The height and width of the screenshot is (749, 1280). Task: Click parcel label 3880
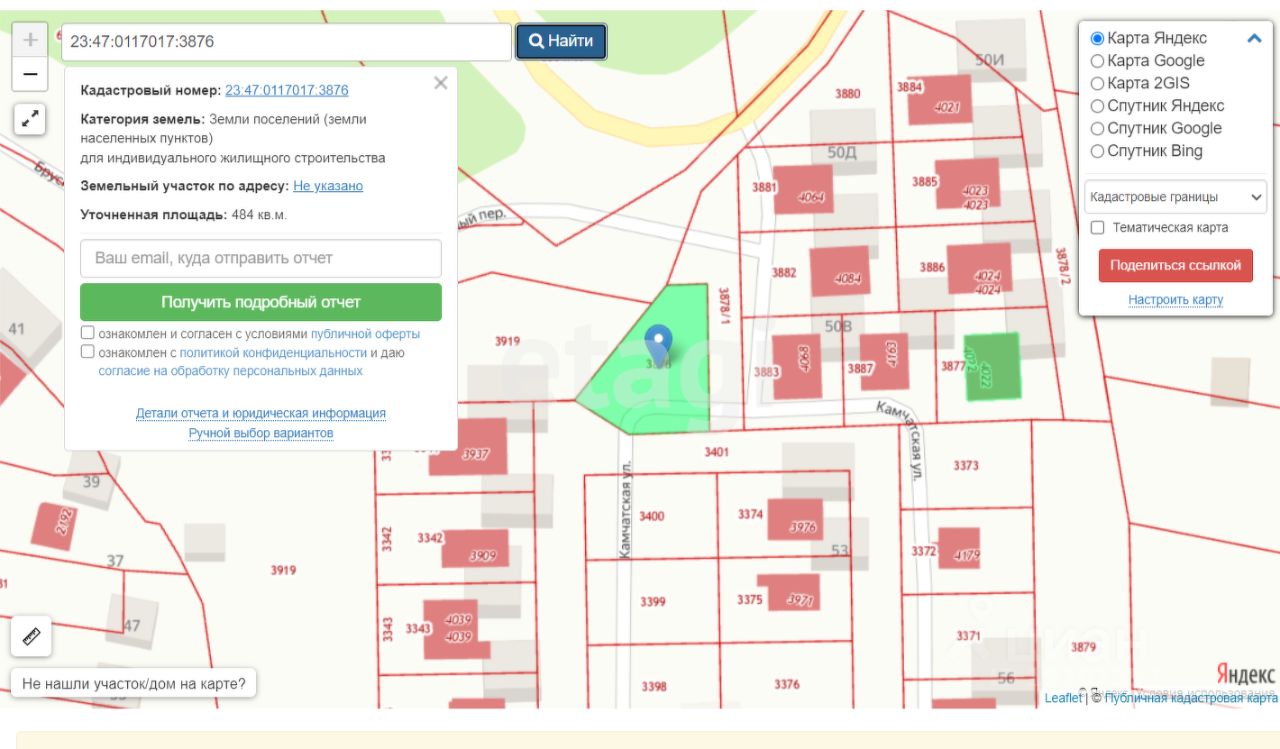[x=847, y=94]
